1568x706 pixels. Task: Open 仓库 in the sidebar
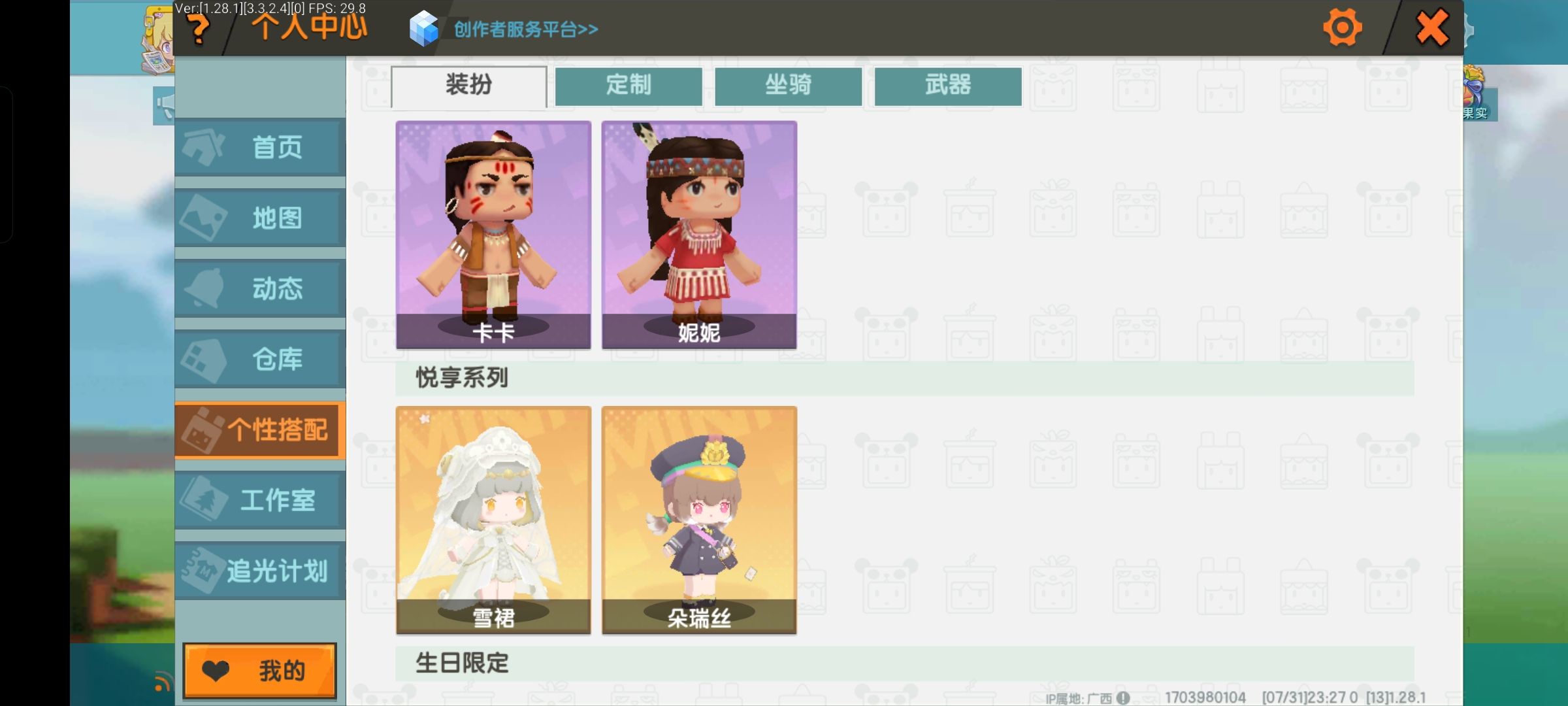(x=260, y=359)
